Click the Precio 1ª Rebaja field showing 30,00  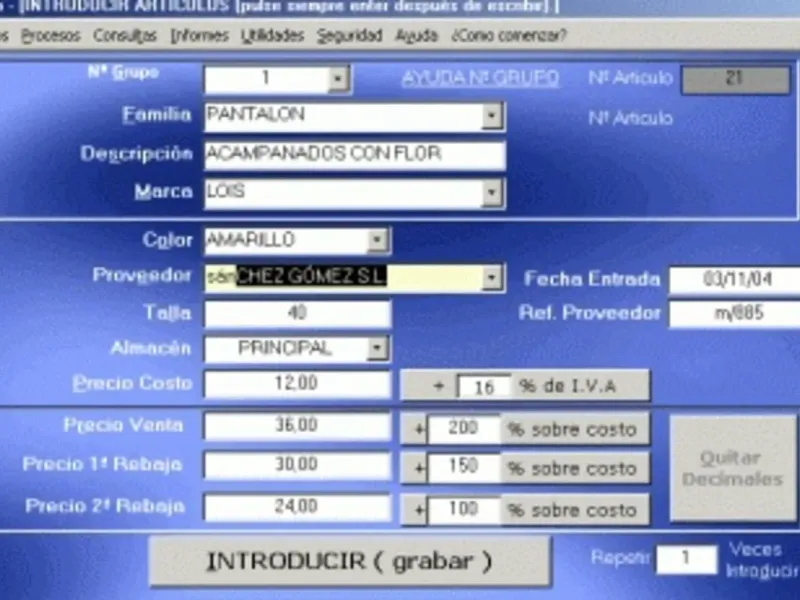tap(297, 465)
